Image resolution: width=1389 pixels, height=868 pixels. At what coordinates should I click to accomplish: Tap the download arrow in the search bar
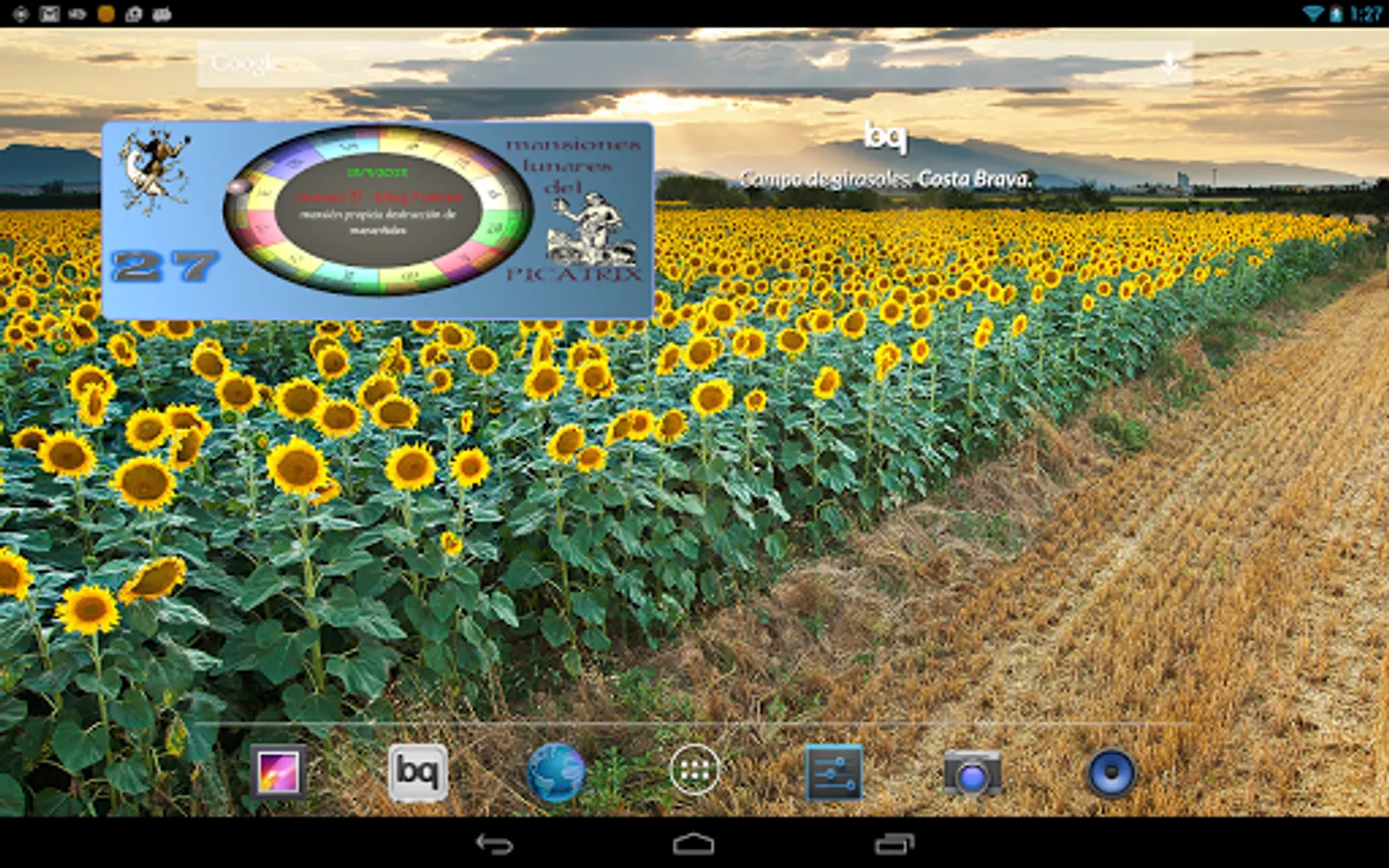[x=1170, y=65]
